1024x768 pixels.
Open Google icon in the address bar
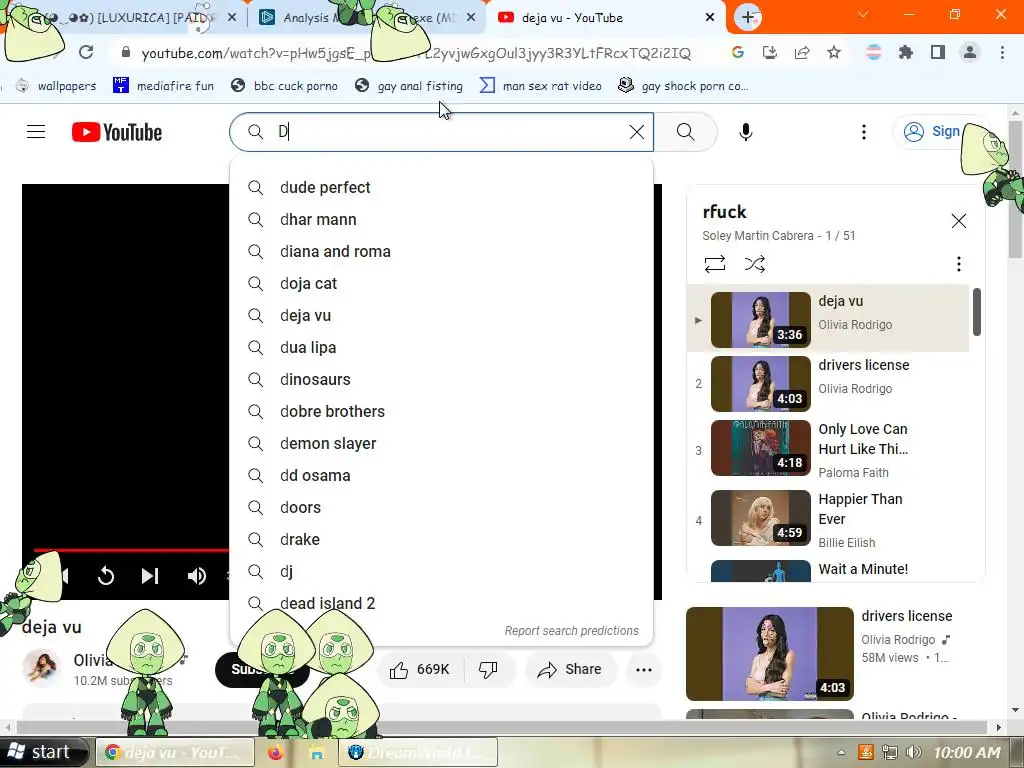point(738,52)
